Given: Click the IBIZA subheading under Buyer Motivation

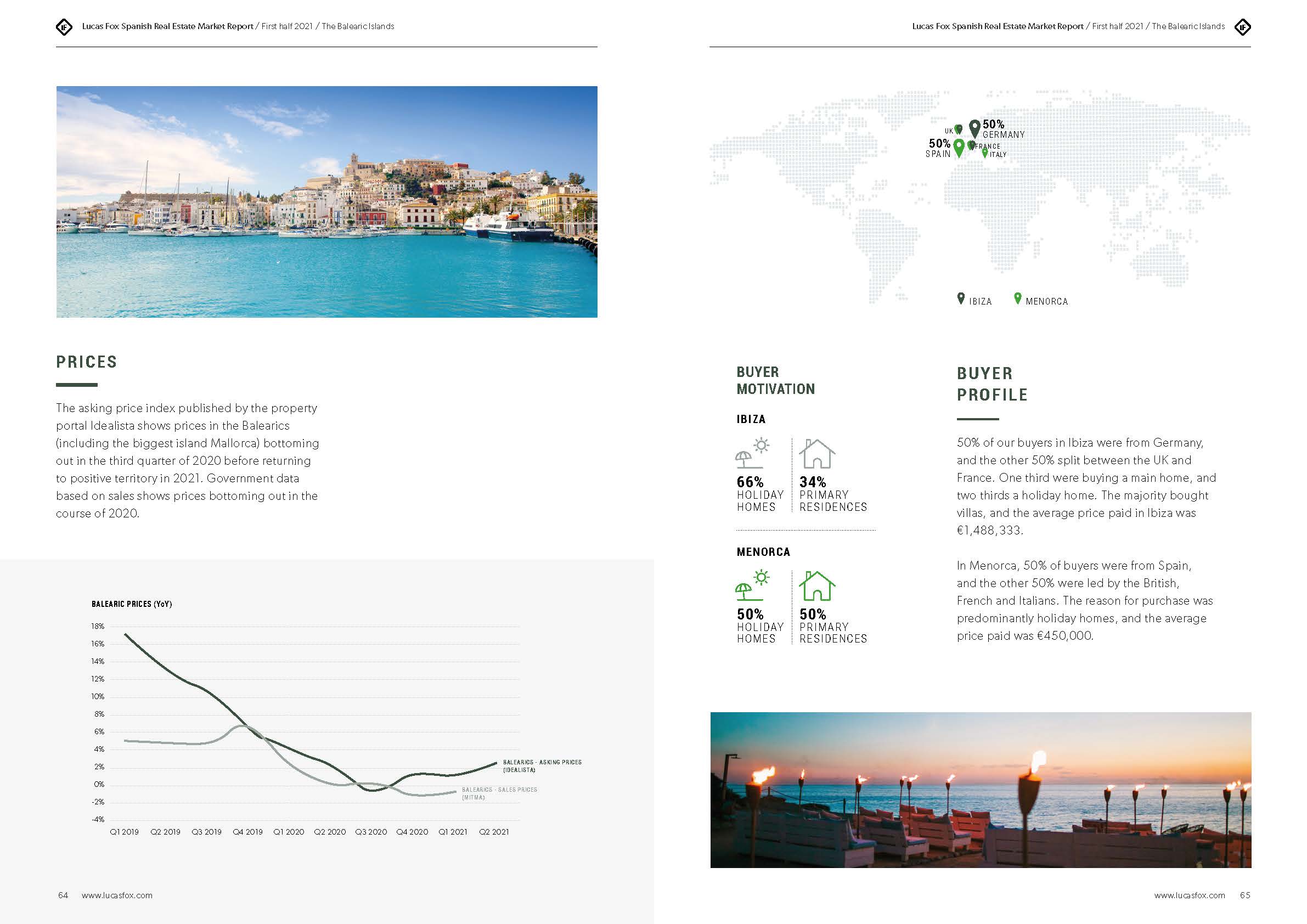Looking at the screenshot, I should coord(751,419).
